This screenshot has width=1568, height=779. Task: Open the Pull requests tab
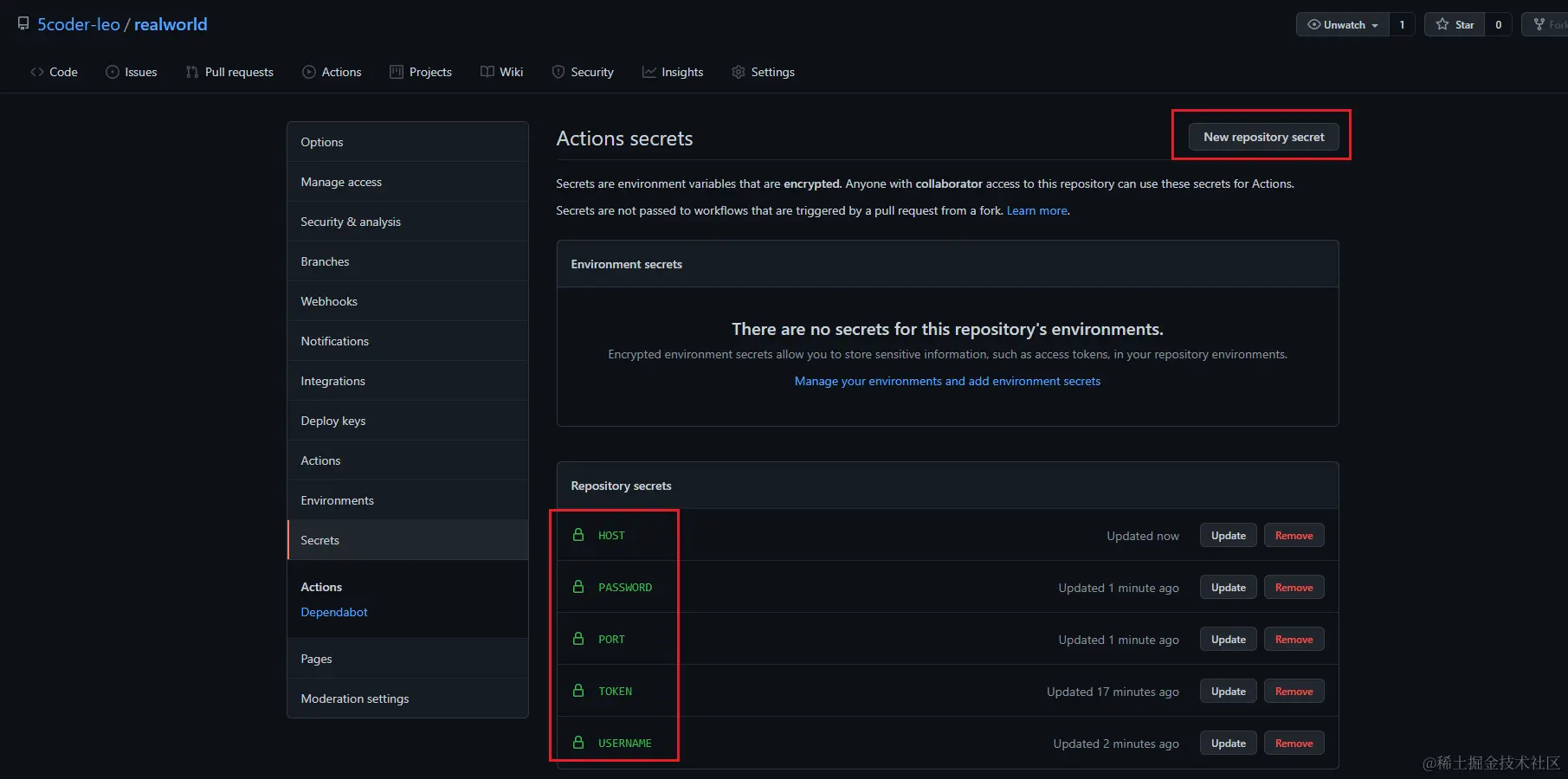229,72
